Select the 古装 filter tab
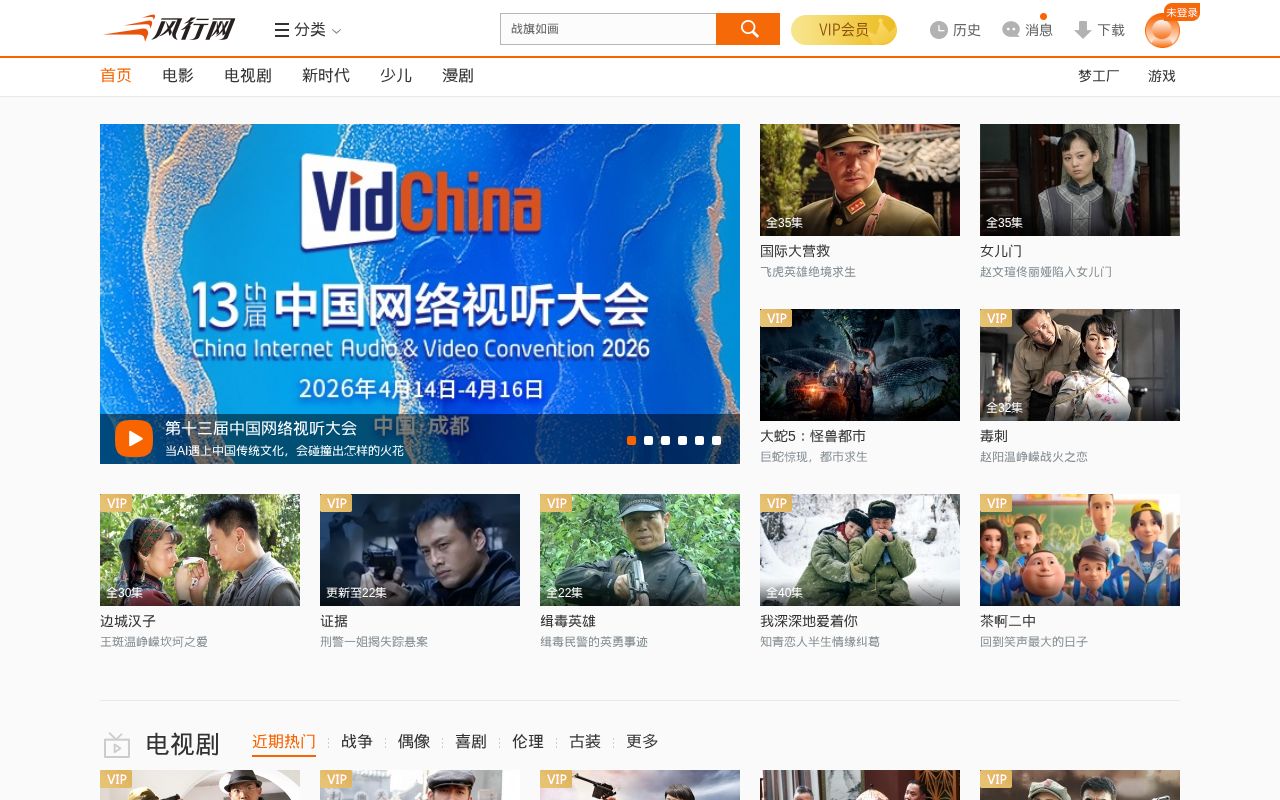 [585, 741]
